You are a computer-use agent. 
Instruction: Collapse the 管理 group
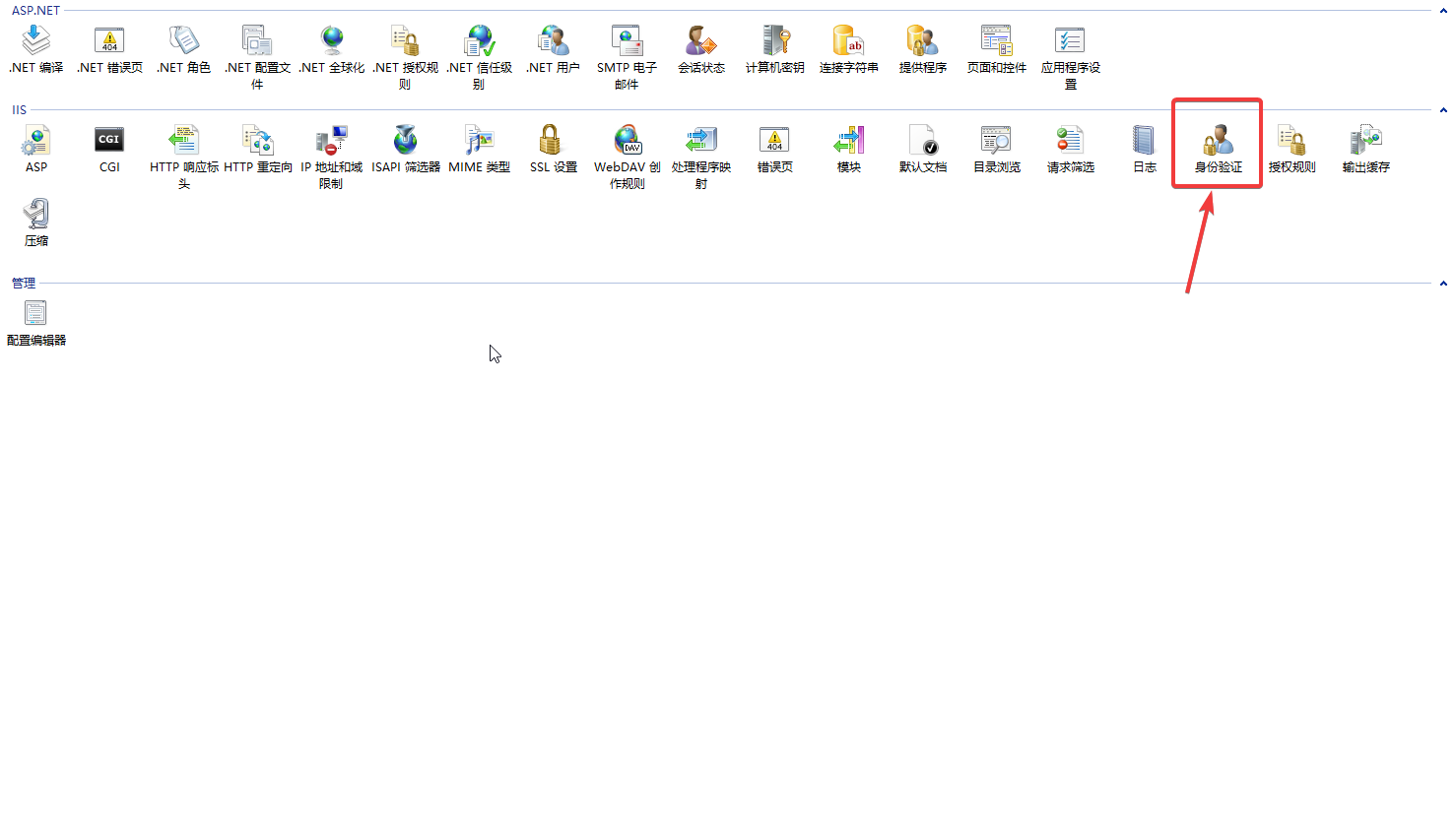tap(1443, 284)
